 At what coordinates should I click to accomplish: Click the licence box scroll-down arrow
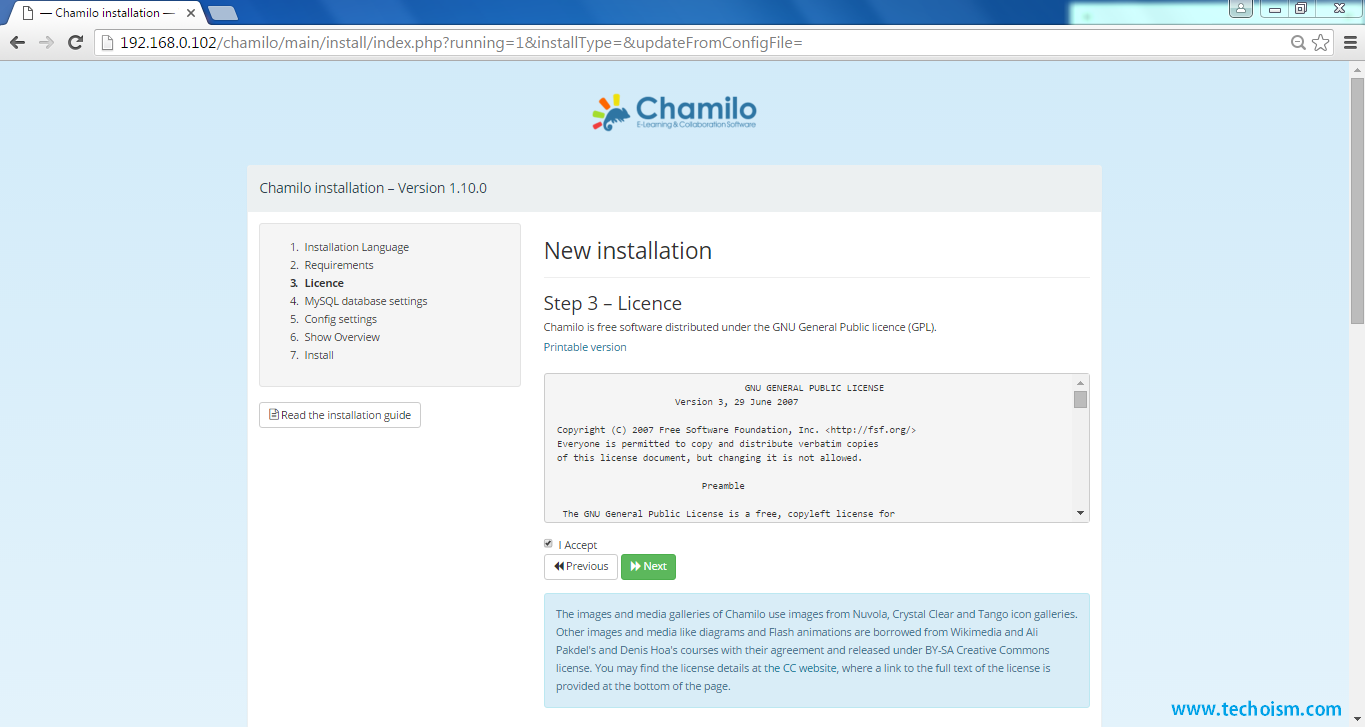pos(1080,513)
